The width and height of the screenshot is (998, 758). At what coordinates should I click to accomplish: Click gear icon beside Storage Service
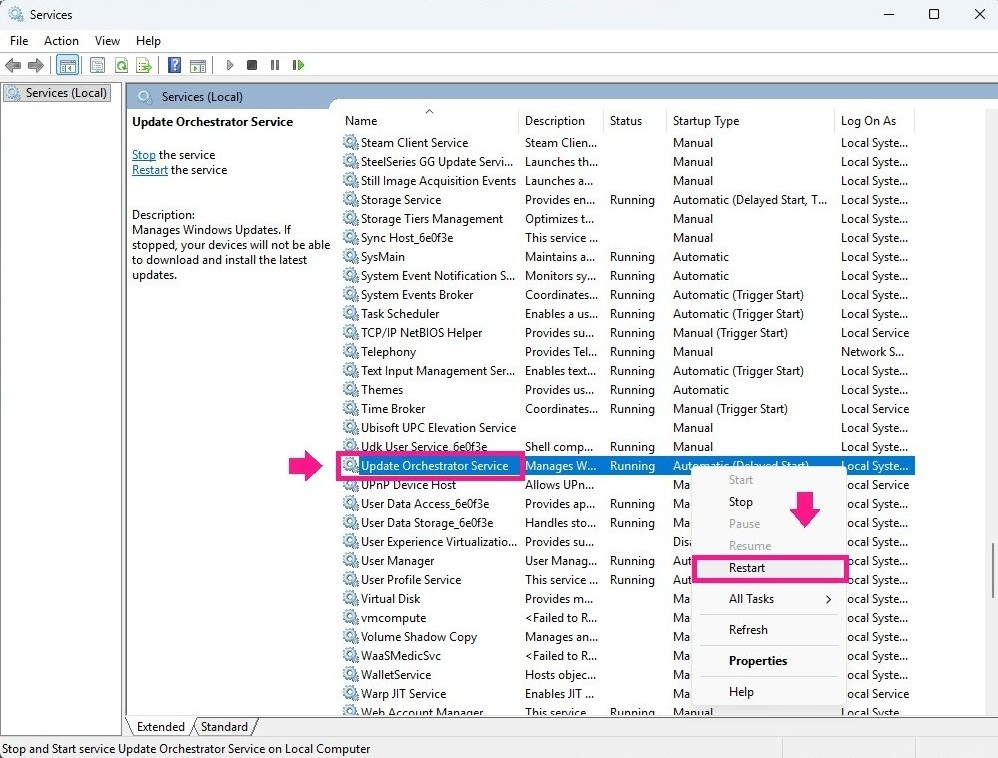pos(350,199)
